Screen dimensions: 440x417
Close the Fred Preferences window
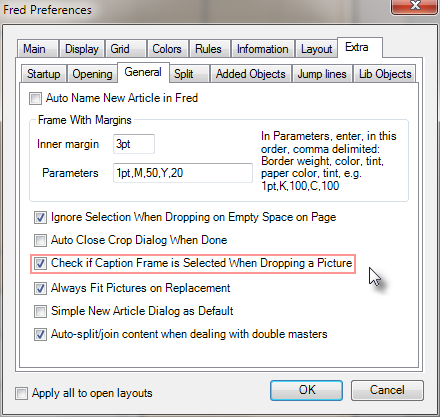414,6
